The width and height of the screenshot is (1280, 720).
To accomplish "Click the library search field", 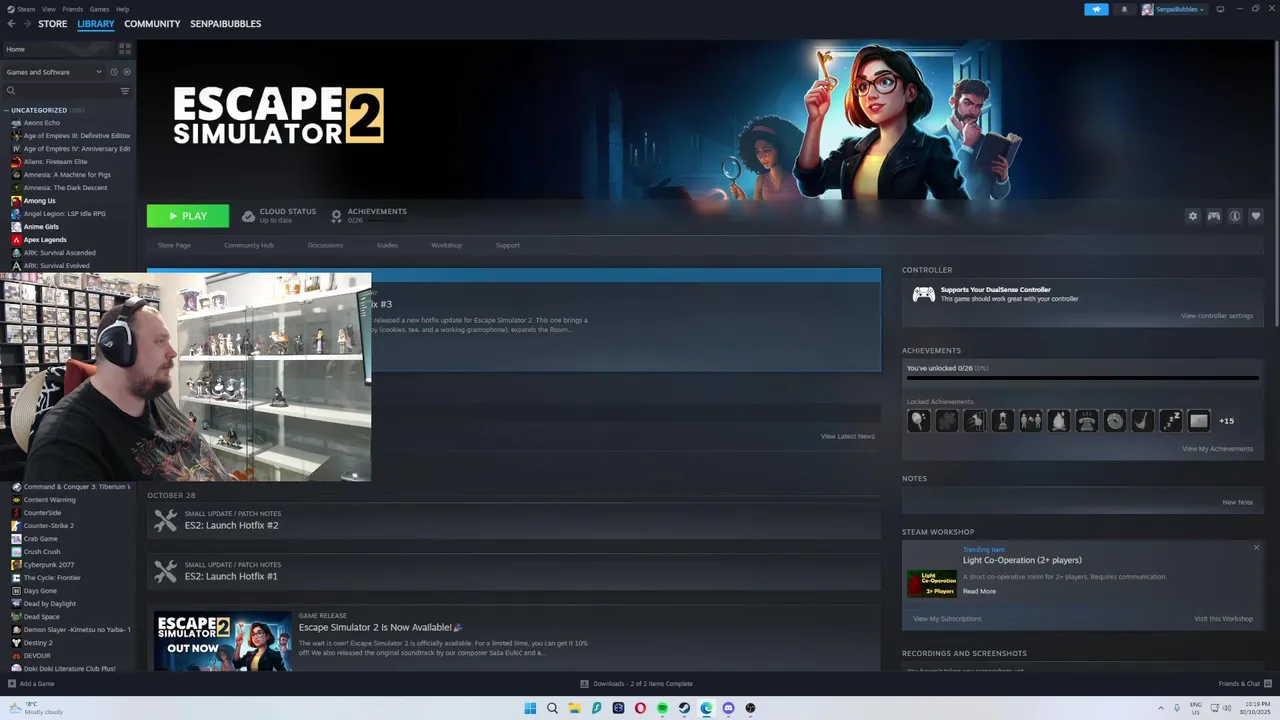I will [60, 91].
